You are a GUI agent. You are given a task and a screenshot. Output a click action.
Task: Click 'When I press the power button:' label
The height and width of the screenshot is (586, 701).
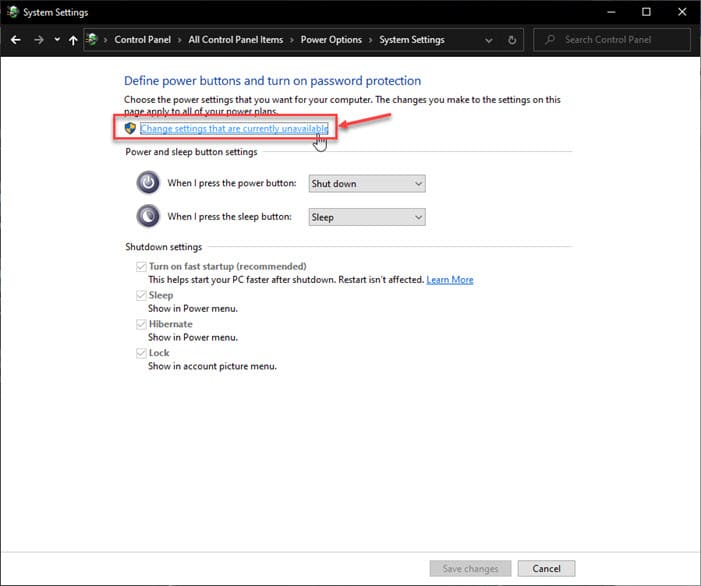pyautogui.click(x=232, y=183)
